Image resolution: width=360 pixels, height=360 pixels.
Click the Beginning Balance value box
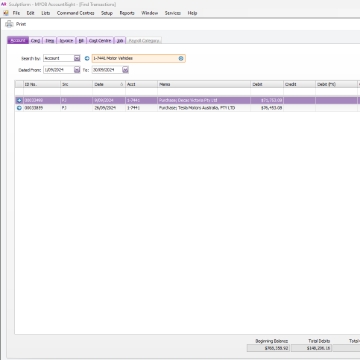pyautogui.click(x=268, y=348)
